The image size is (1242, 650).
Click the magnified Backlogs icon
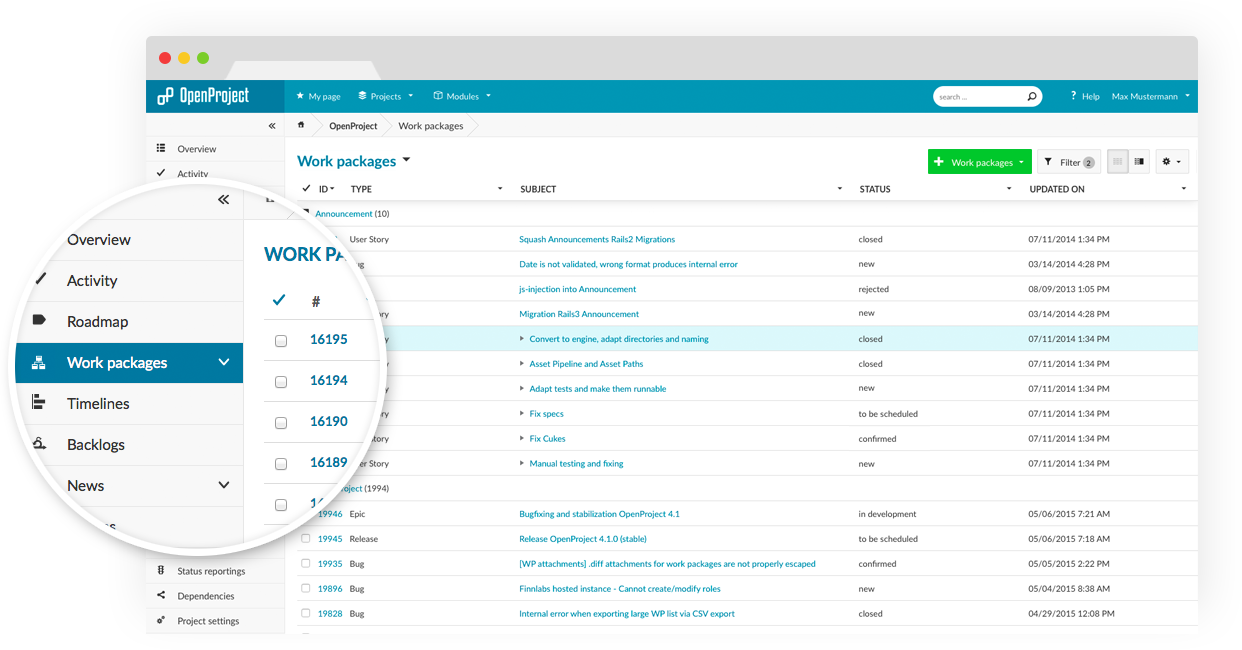39,443
